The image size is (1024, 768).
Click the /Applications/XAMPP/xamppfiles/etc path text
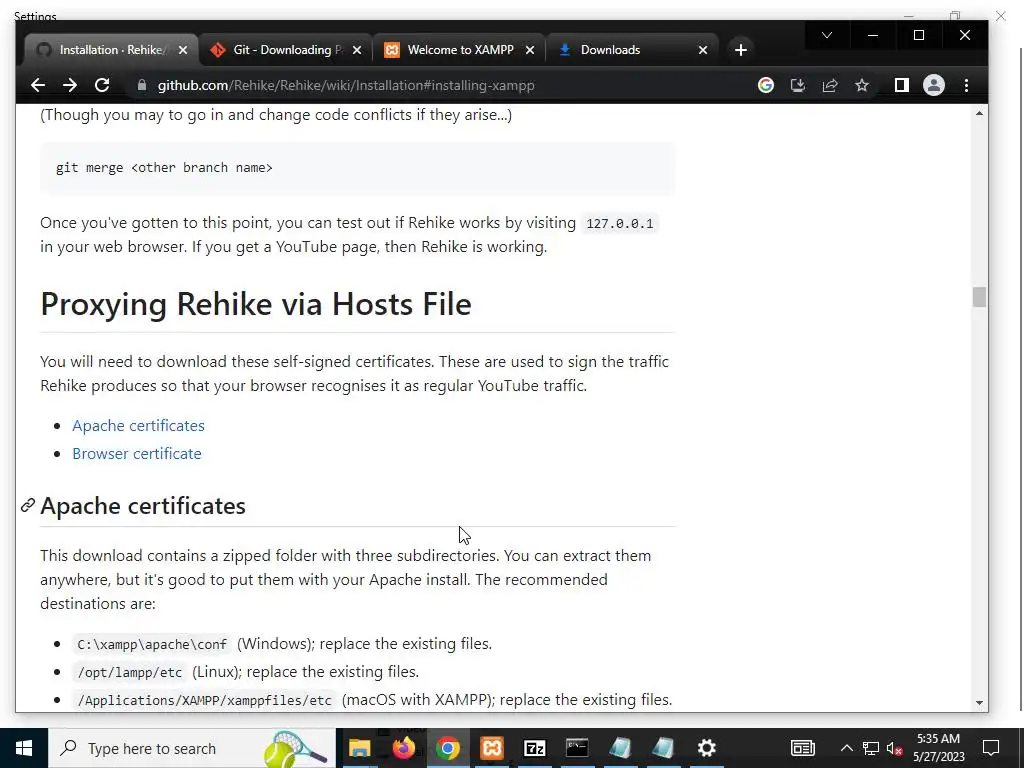(x=204, y=701)
